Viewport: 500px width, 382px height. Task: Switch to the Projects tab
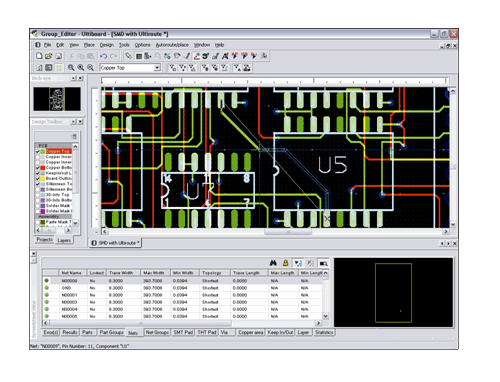[x=45, y=240]
